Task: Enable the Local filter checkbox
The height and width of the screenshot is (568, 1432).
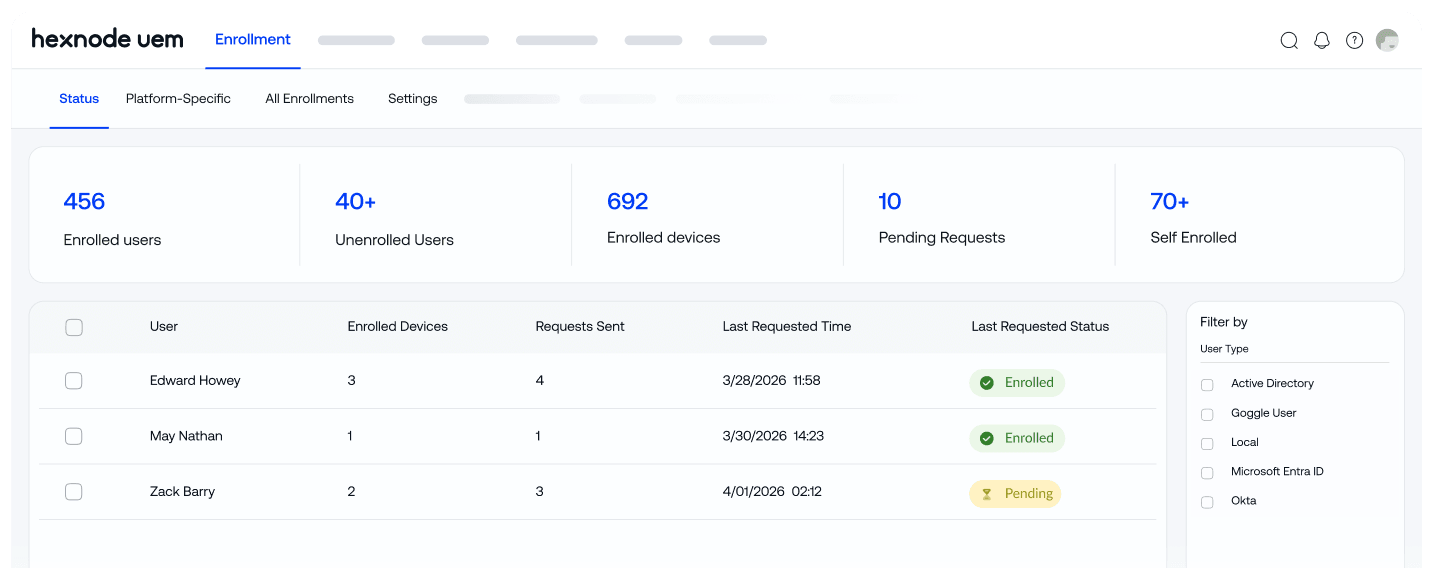Action: pyautogui.click(x=1207, y=443)
